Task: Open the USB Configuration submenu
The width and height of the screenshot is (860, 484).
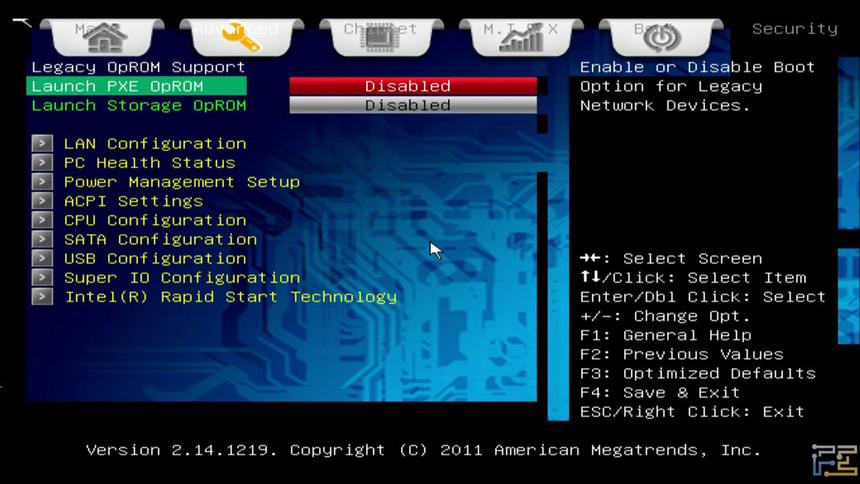Action: tap(155, 259)
